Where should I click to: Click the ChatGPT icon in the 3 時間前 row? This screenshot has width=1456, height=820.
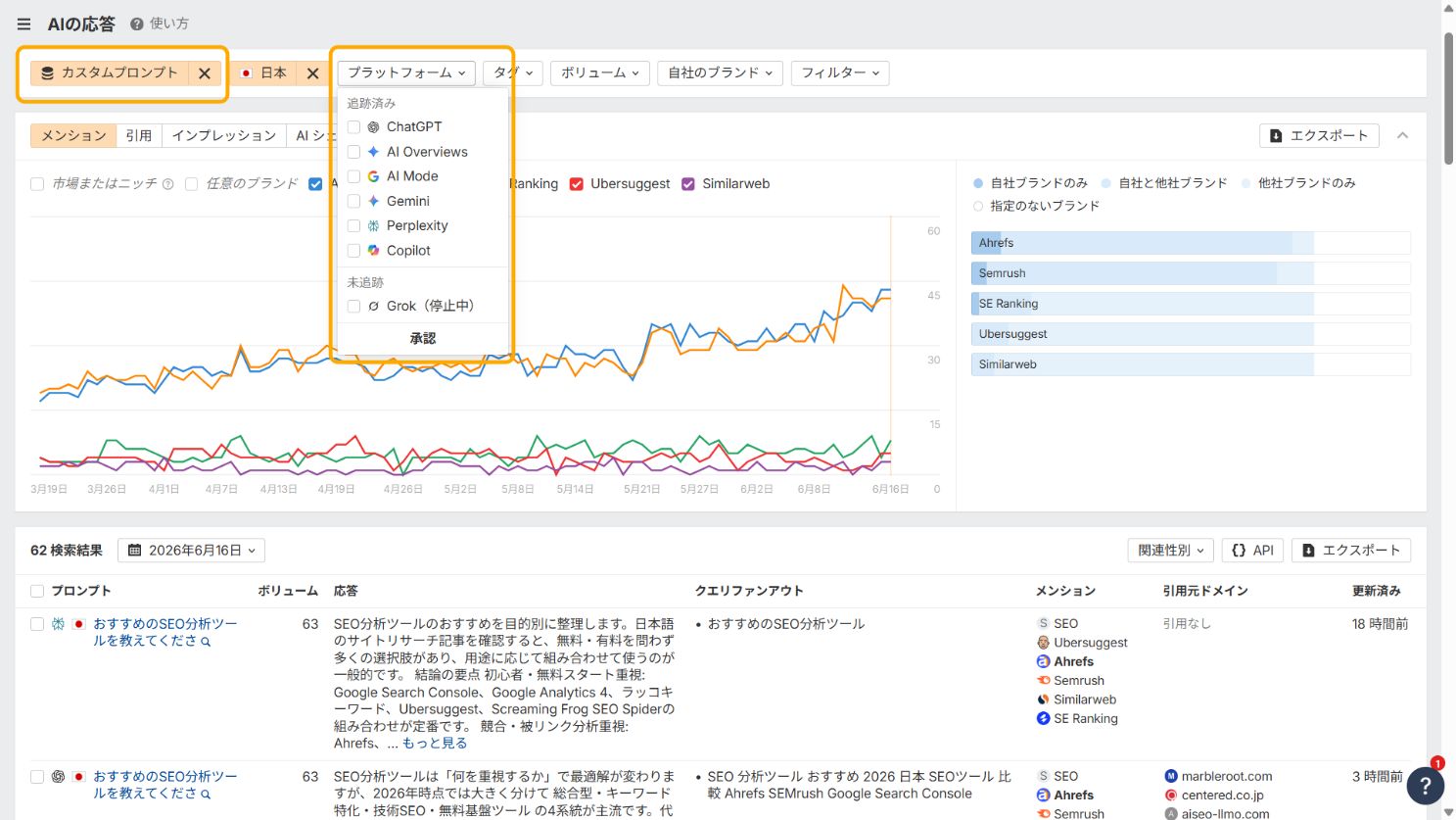tap(58, 776)
